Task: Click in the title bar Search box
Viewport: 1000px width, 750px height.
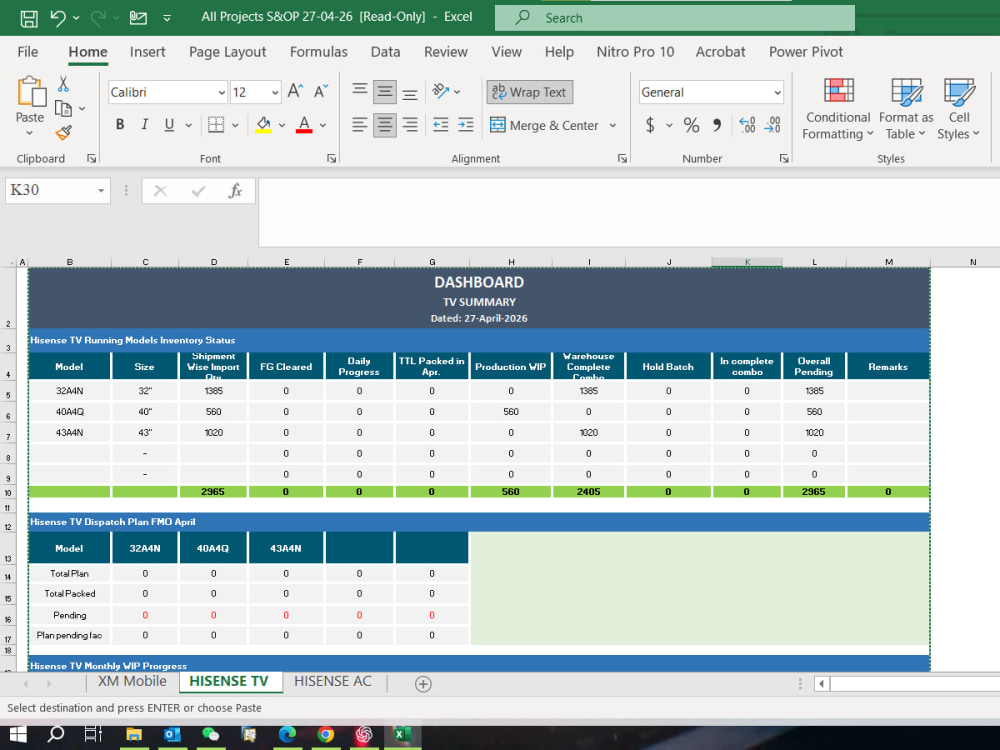Action: pos(675,18)
